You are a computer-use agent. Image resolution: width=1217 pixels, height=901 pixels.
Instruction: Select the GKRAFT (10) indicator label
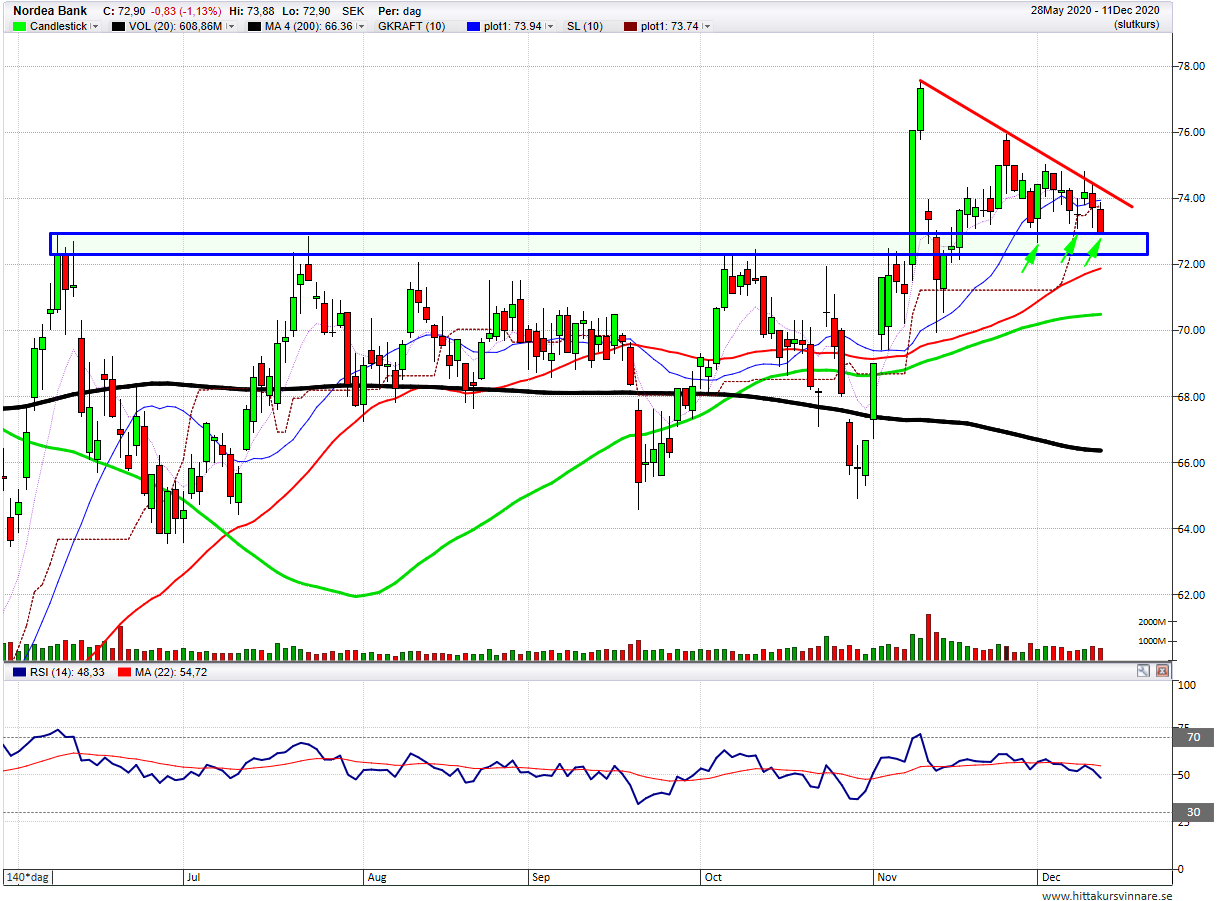pyautogui.click(x=412, y=26)
